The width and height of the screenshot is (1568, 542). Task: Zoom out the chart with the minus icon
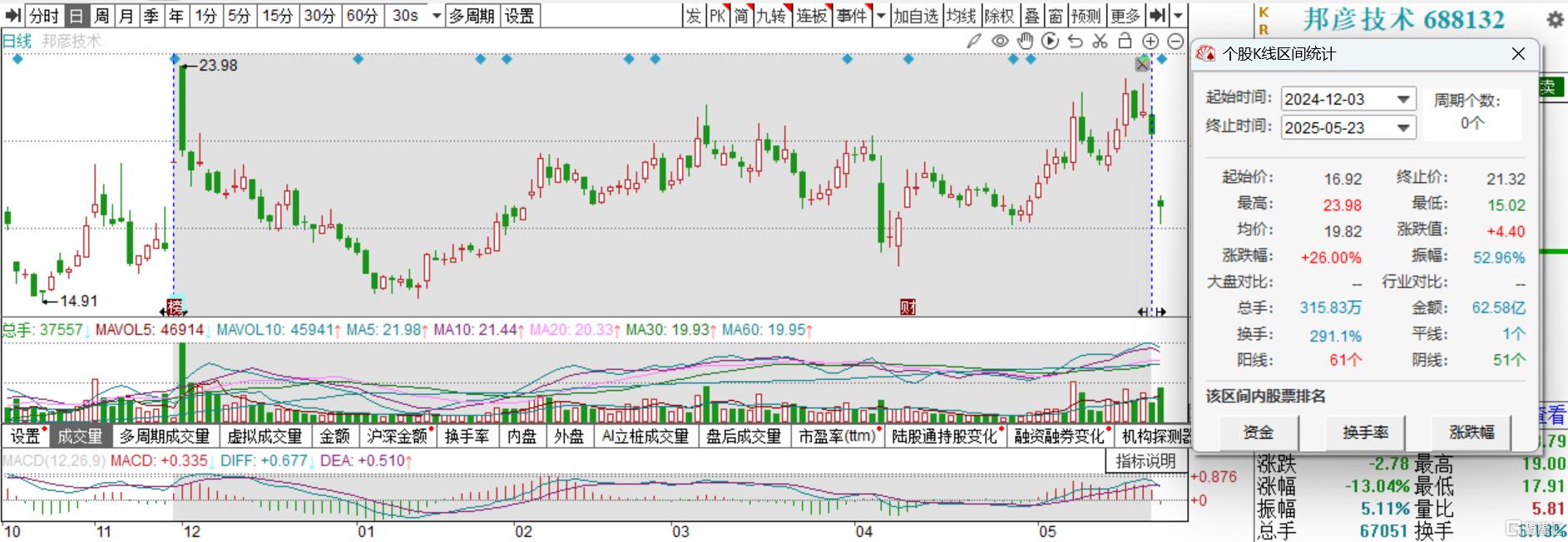(x=1175, y=41)
